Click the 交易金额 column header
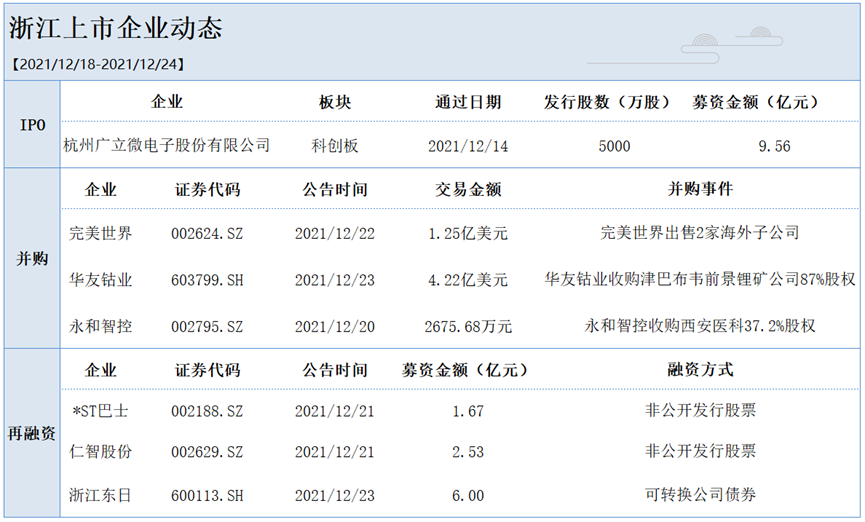Screen dimensions: 865x522 point(468,190)
